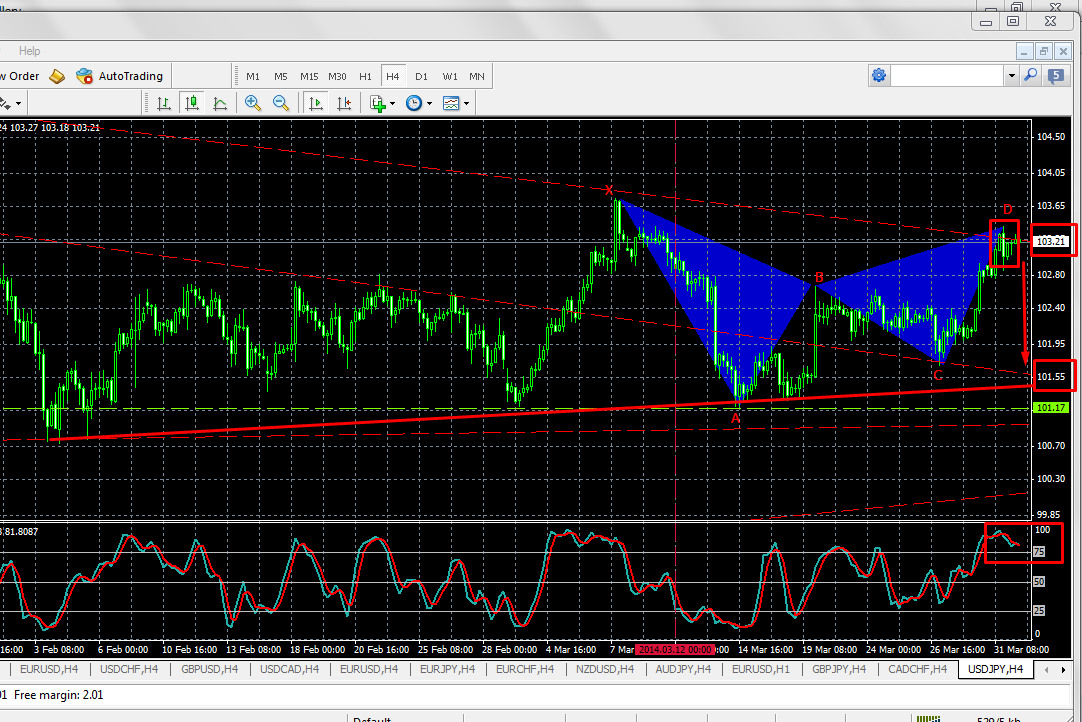Image resolution: width=1082 pixels, height=722 pixels.
Task: Click inside the search input field
Action: point(947,75)
